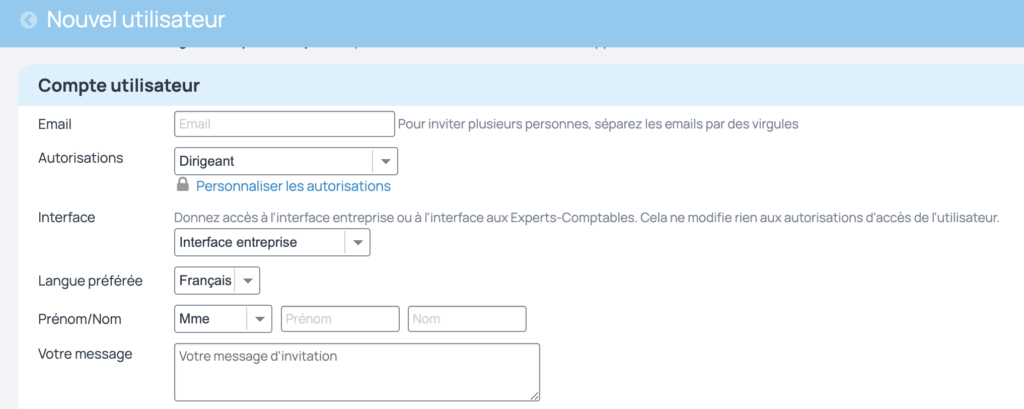Viewport: 1024px width, 409px height.
Task: Click into the Nom field
Action: [x=467, y=319]
